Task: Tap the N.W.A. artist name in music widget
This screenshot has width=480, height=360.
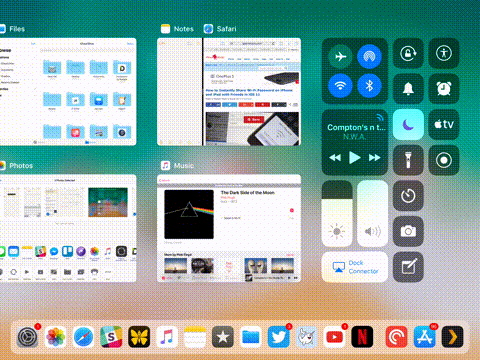Action: pos(354,136)
